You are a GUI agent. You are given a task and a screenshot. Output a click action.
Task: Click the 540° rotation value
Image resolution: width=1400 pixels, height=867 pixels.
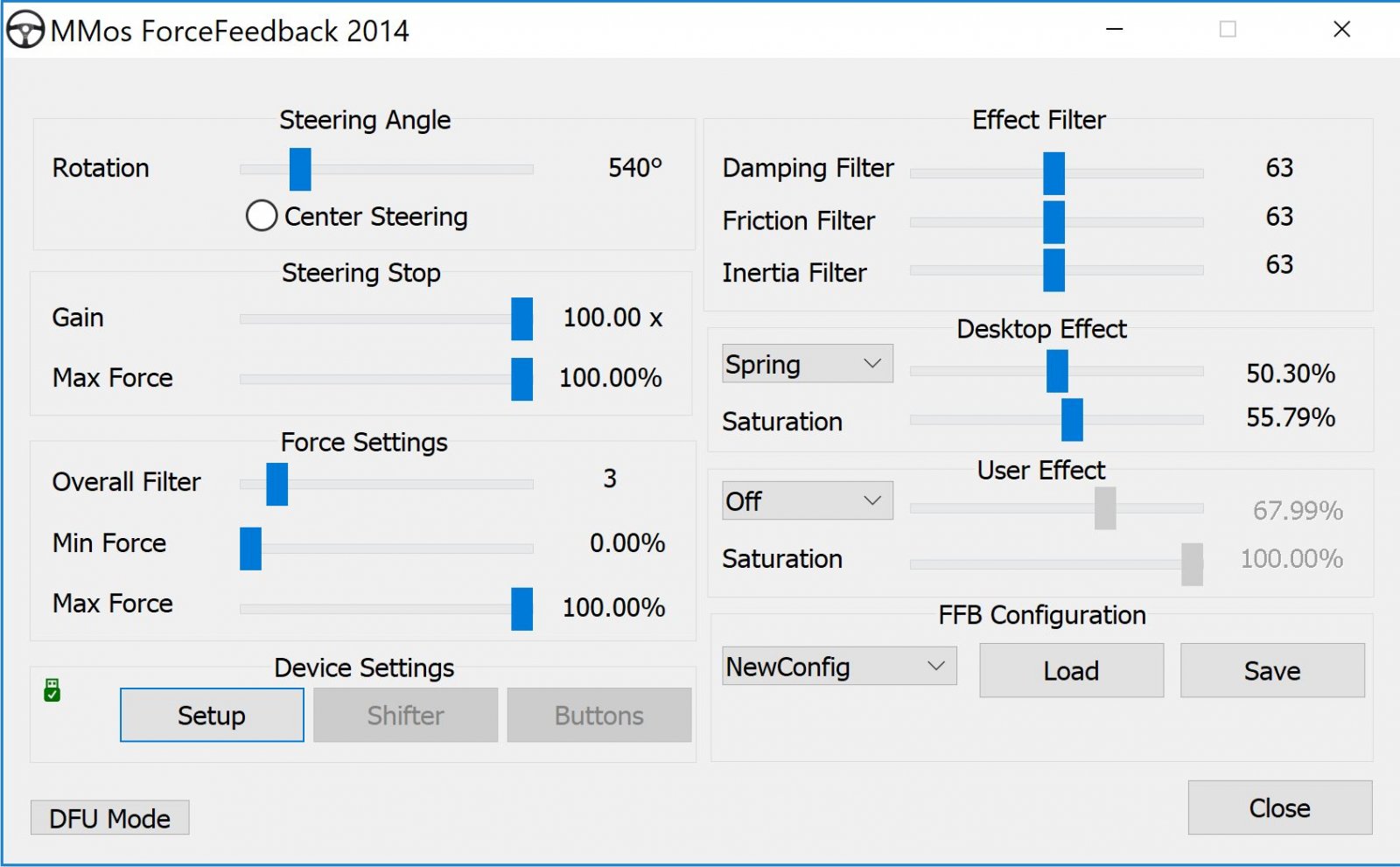(x=635, y=167)
